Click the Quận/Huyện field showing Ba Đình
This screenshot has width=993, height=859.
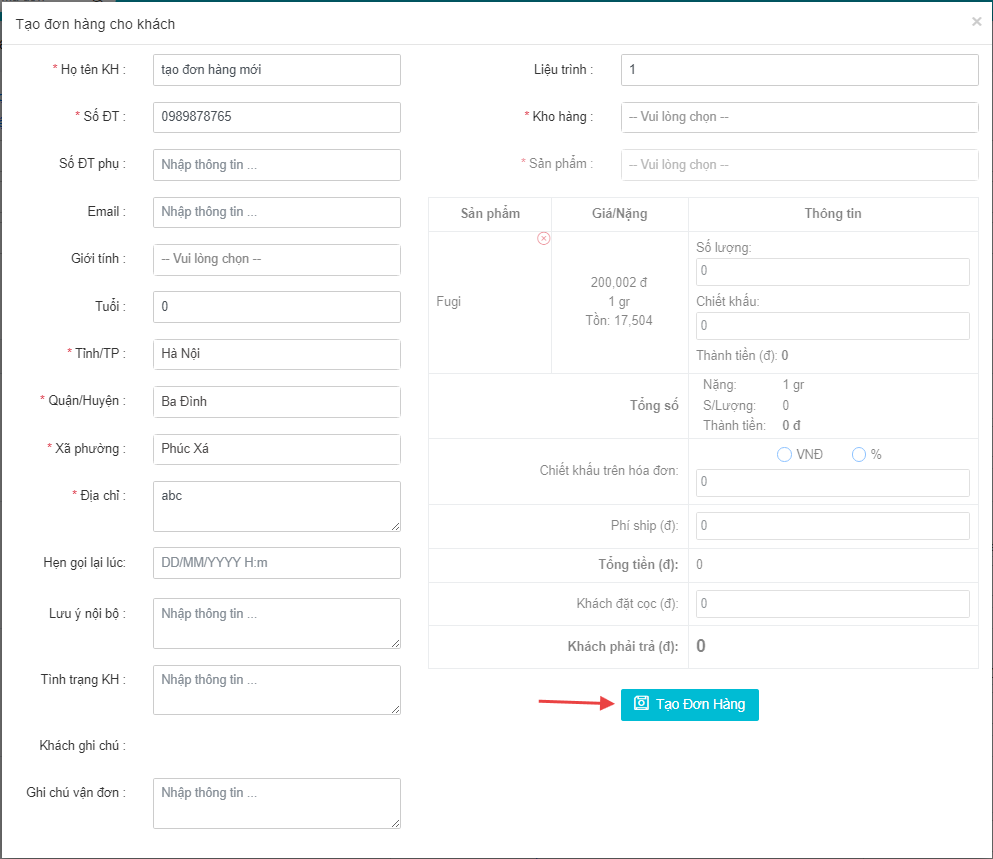pos(276,401)
